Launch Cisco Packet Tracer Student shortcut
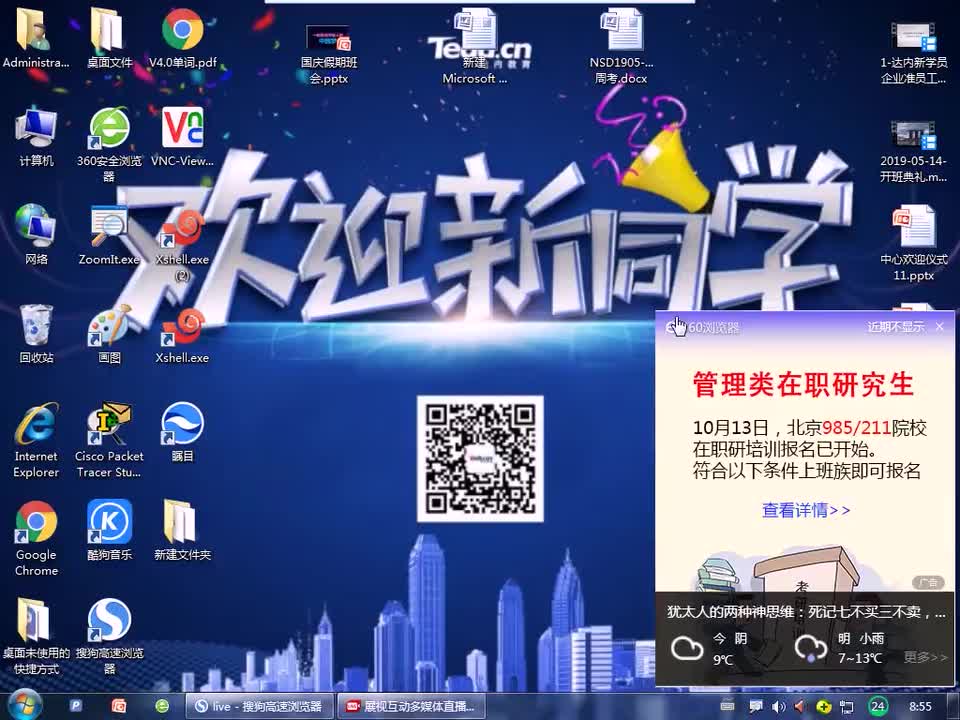 [109, 440]
